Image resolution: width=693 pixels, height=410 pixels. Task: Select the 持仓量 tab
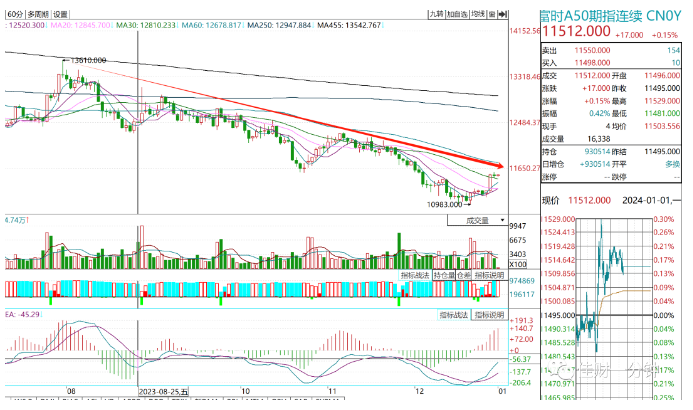(x=444, y=275)
